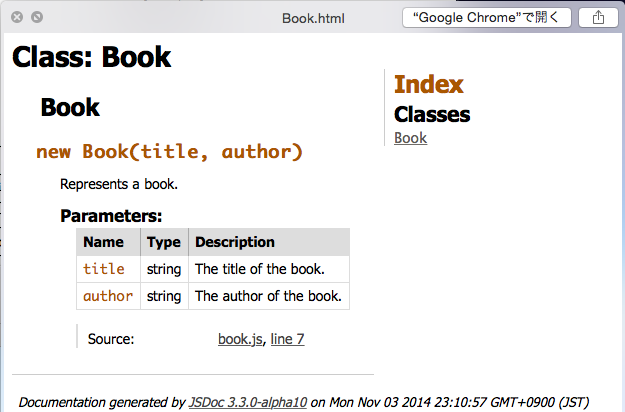This screenshot has width=625, height=412.
Task: Select the title parameter name cell
Action: tap(104, 269)
